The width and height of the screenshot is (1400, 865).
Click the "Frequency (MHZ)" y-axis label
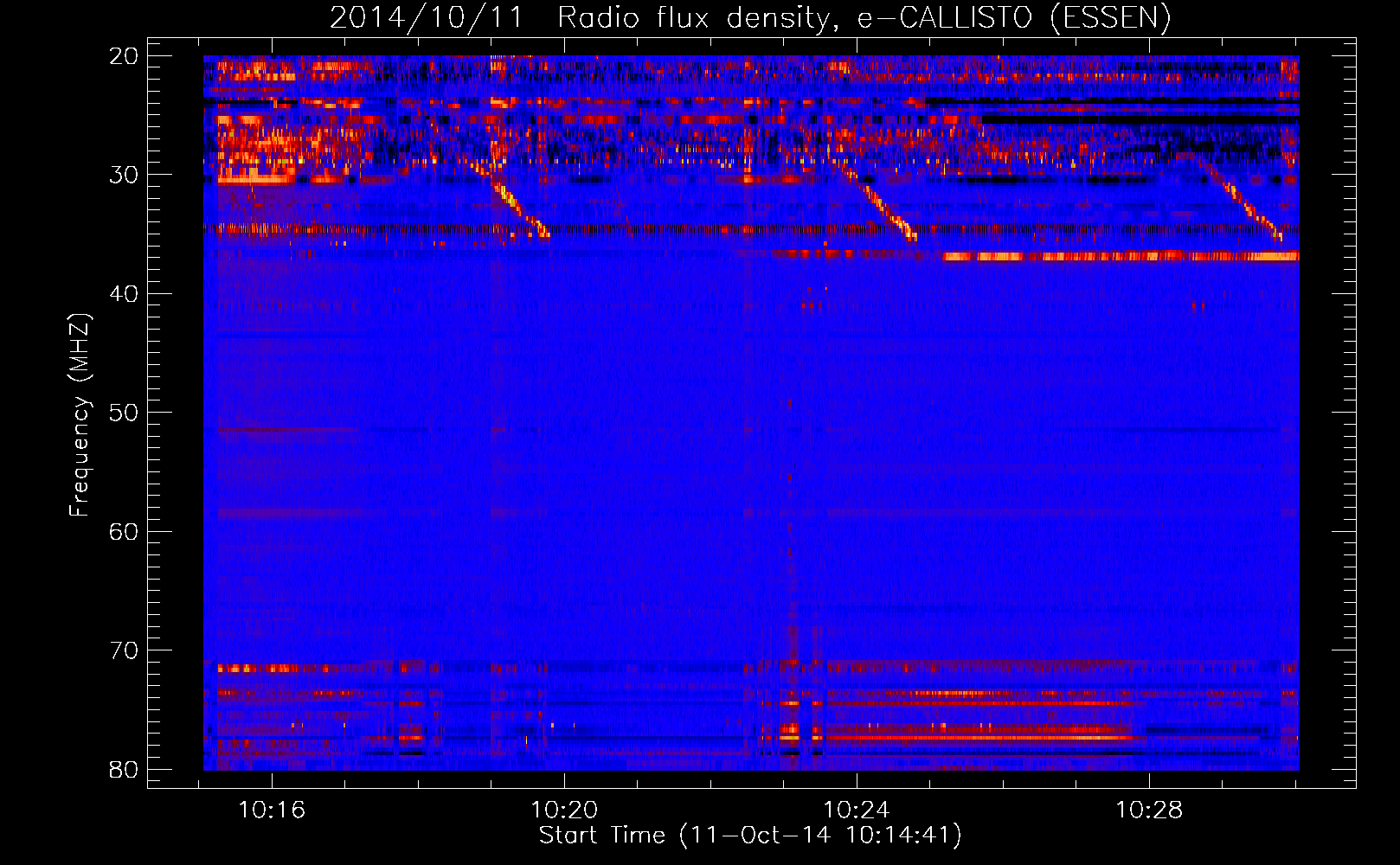pyautogui.click(x=80, y=415)
